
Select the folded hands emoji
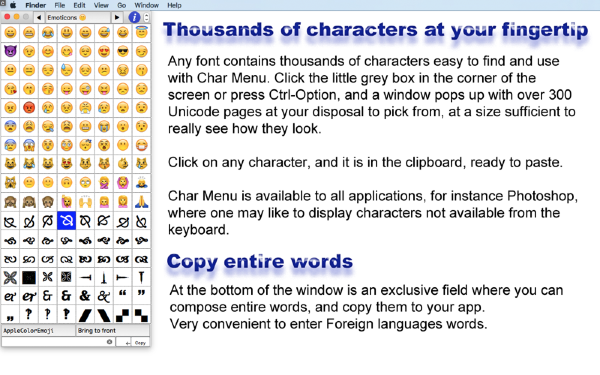click(x=142, y=201)
